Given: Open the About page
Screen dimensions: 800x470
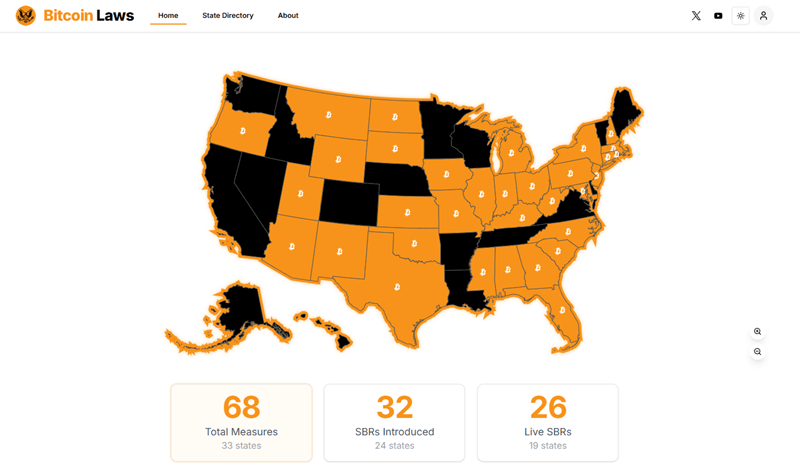Looking at the screenshot, I should tap(288, 15).
